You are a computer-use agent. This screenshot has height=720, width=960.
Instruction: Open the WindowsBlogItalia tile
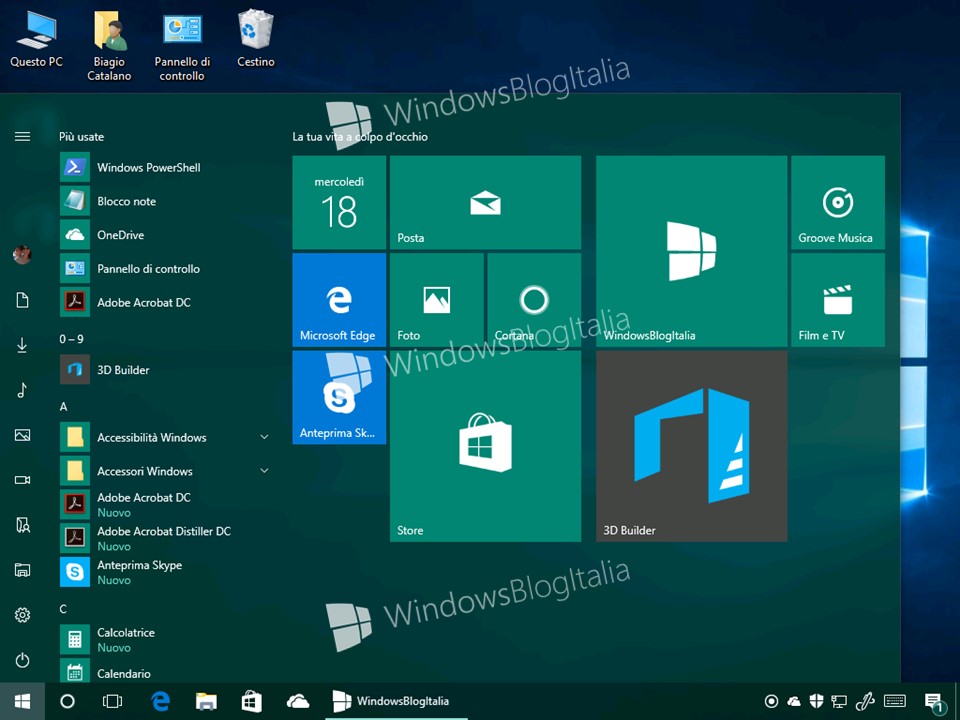(692, 251)
